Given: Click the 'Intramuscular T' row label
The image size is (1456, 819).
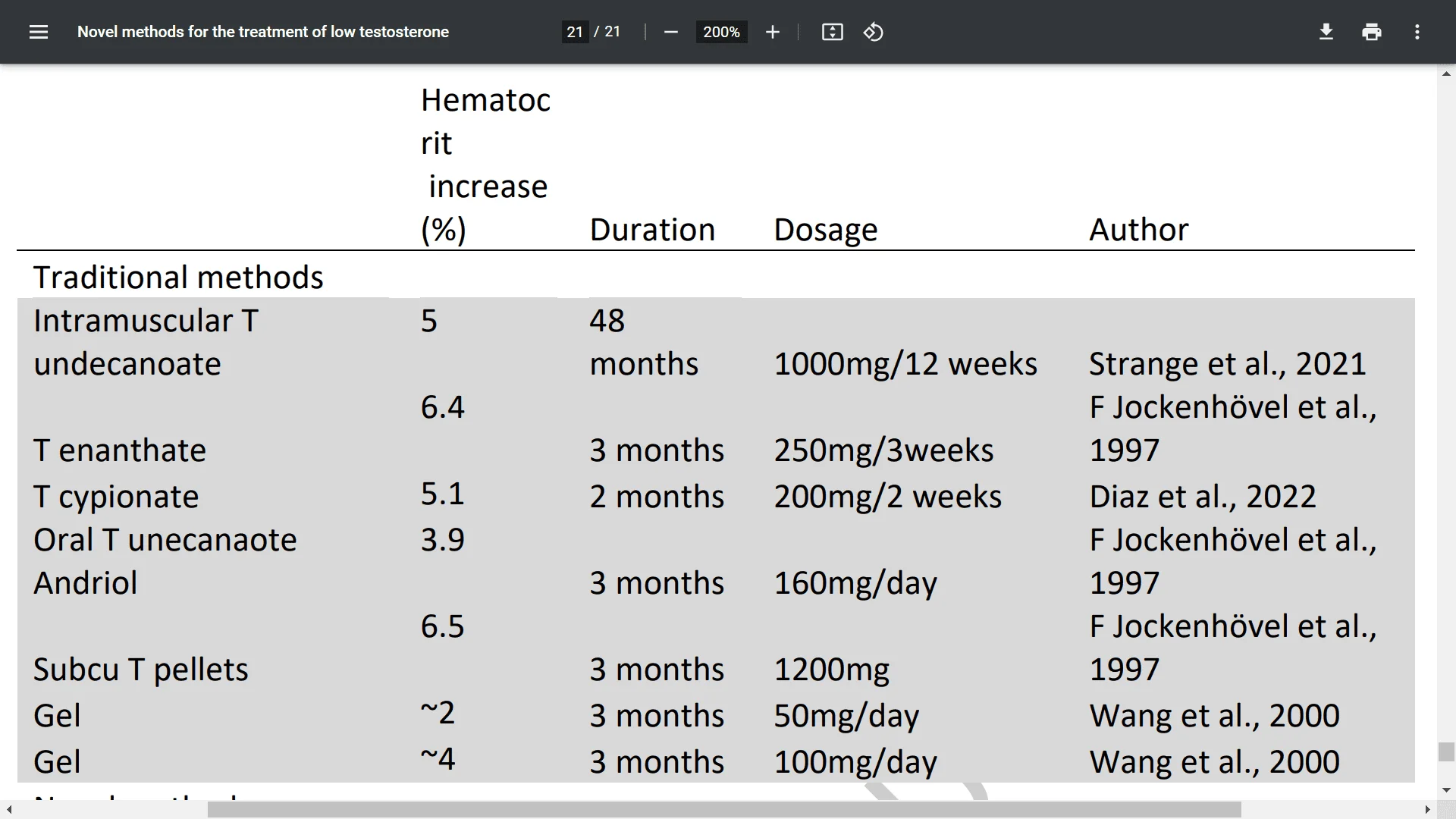Looking at the screenshot, I should click(146, 321).
